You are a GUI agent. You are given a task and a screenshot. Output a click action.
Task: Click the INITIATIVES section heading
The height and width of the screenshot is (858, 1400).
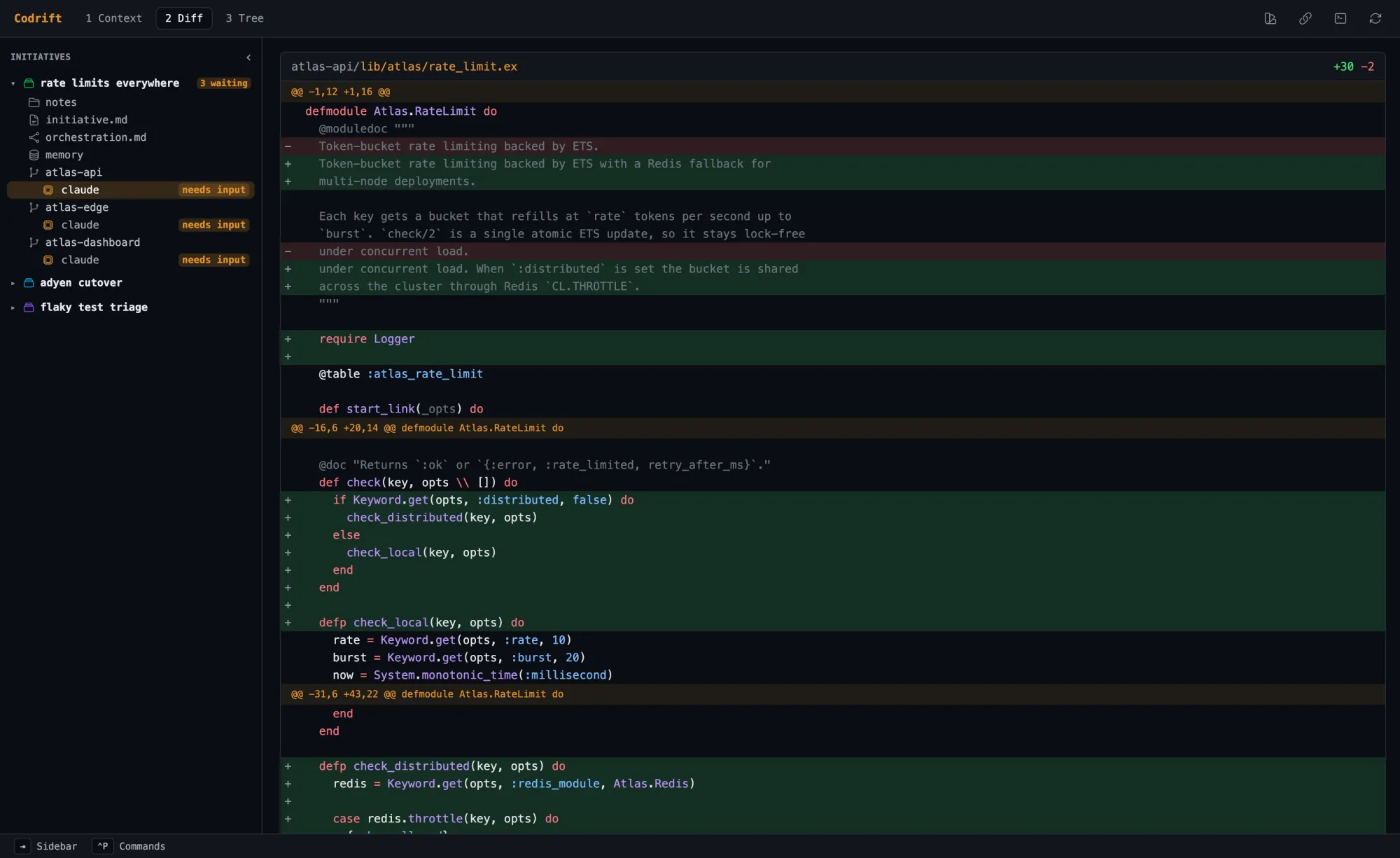pos(41,57)
